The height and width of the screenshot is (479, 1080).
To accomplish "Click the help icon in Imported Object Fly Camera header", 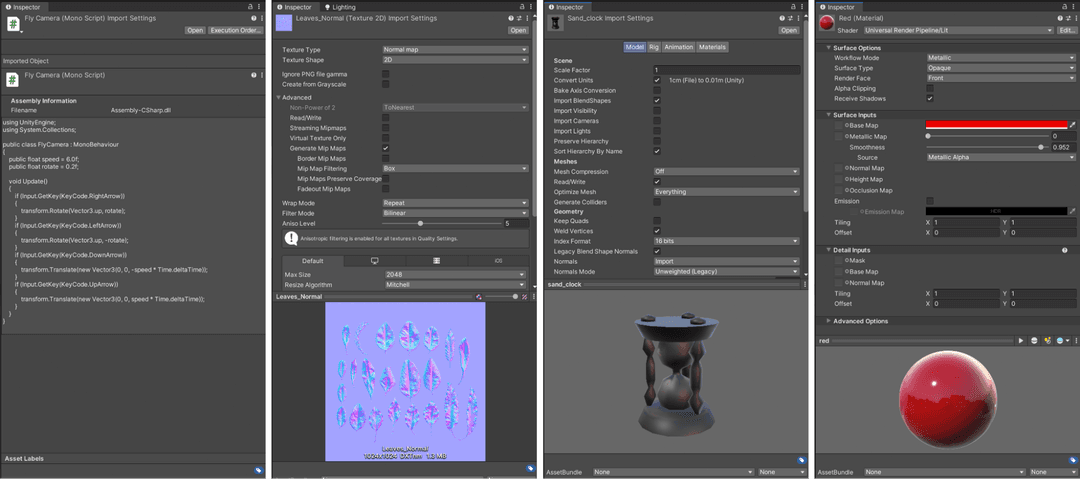I will pos(253,74).
